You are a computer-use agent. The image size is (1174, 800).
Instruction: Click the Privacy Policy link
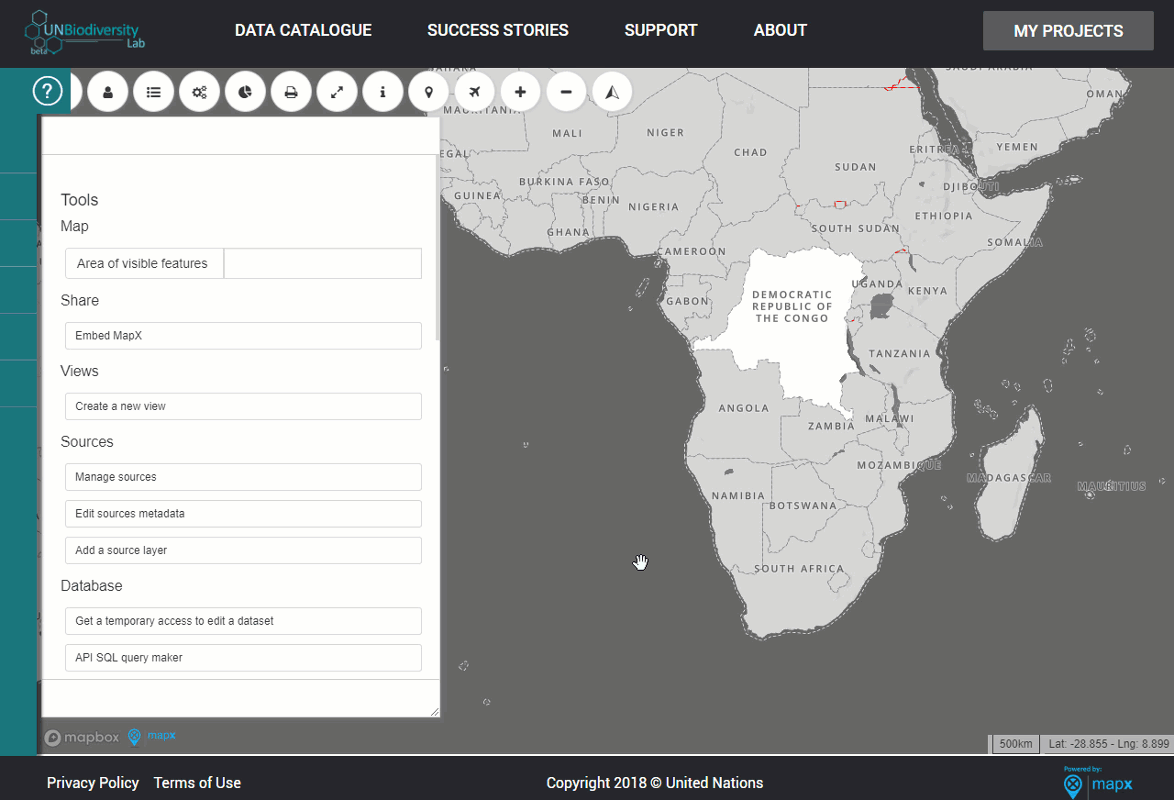[x=93, y=783]
